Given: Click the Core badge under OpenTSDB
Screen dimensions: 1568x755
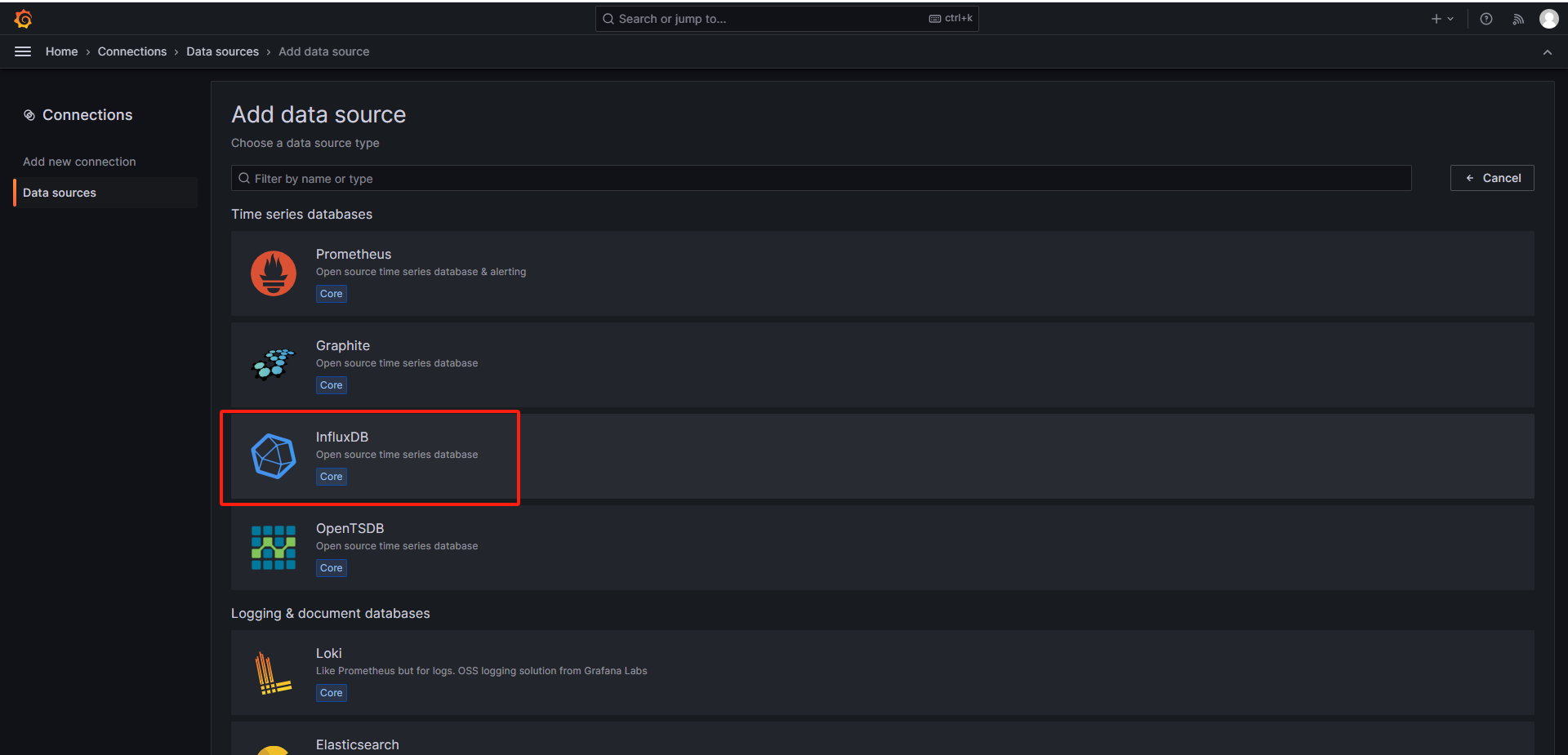Looking at the screenshot, I should 332,568.
